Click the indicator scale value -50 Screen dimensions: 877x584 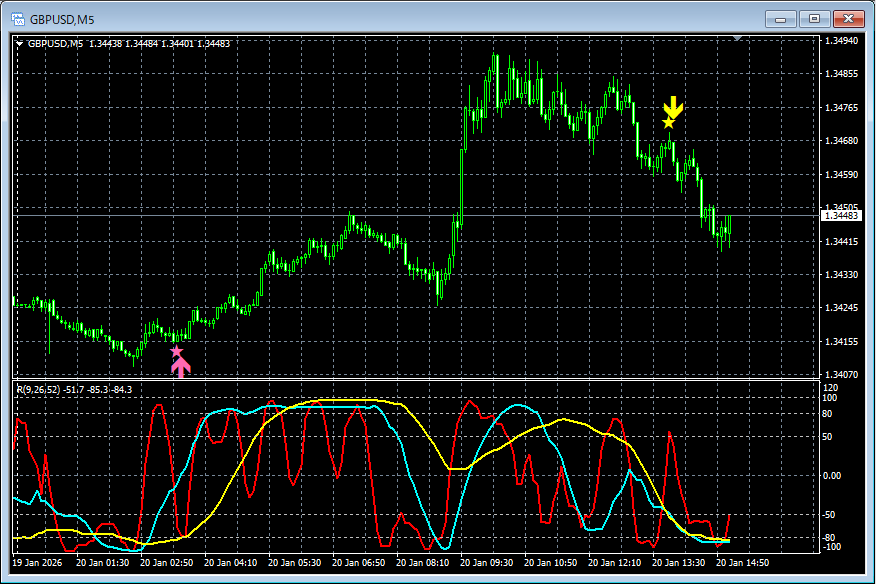pyautogui.click(x=829, y=515)
